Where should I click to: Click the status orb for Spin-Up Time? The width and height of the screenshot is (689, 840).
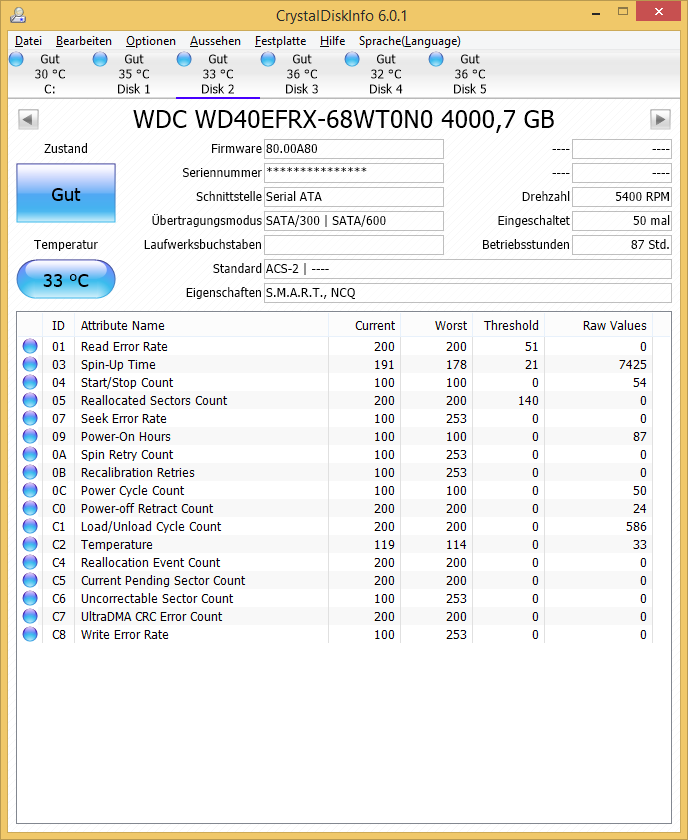point(30,364)
